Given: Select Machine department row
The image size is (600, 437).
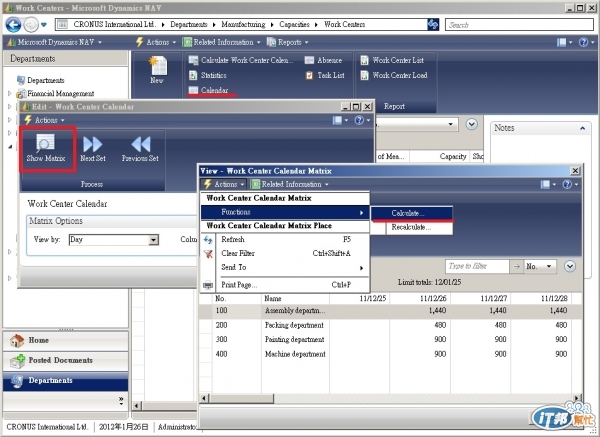Looking at the screenshot, I should tap(390, 354).
